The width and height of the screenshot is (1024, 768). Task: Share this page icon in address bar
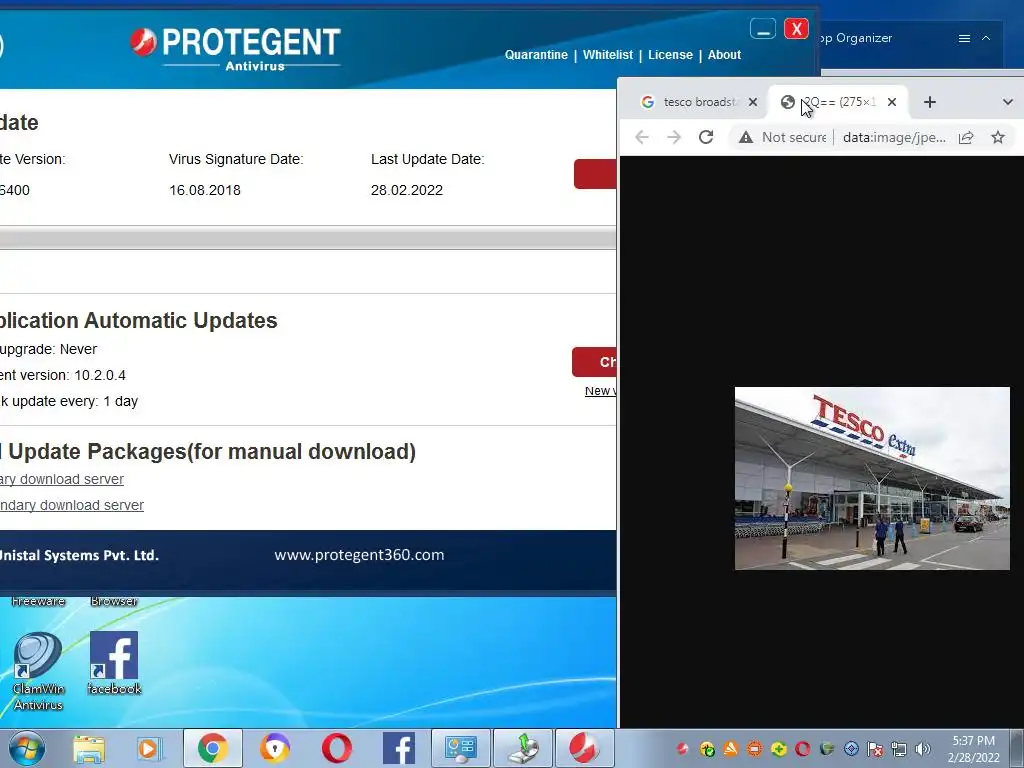pos(966,137)
